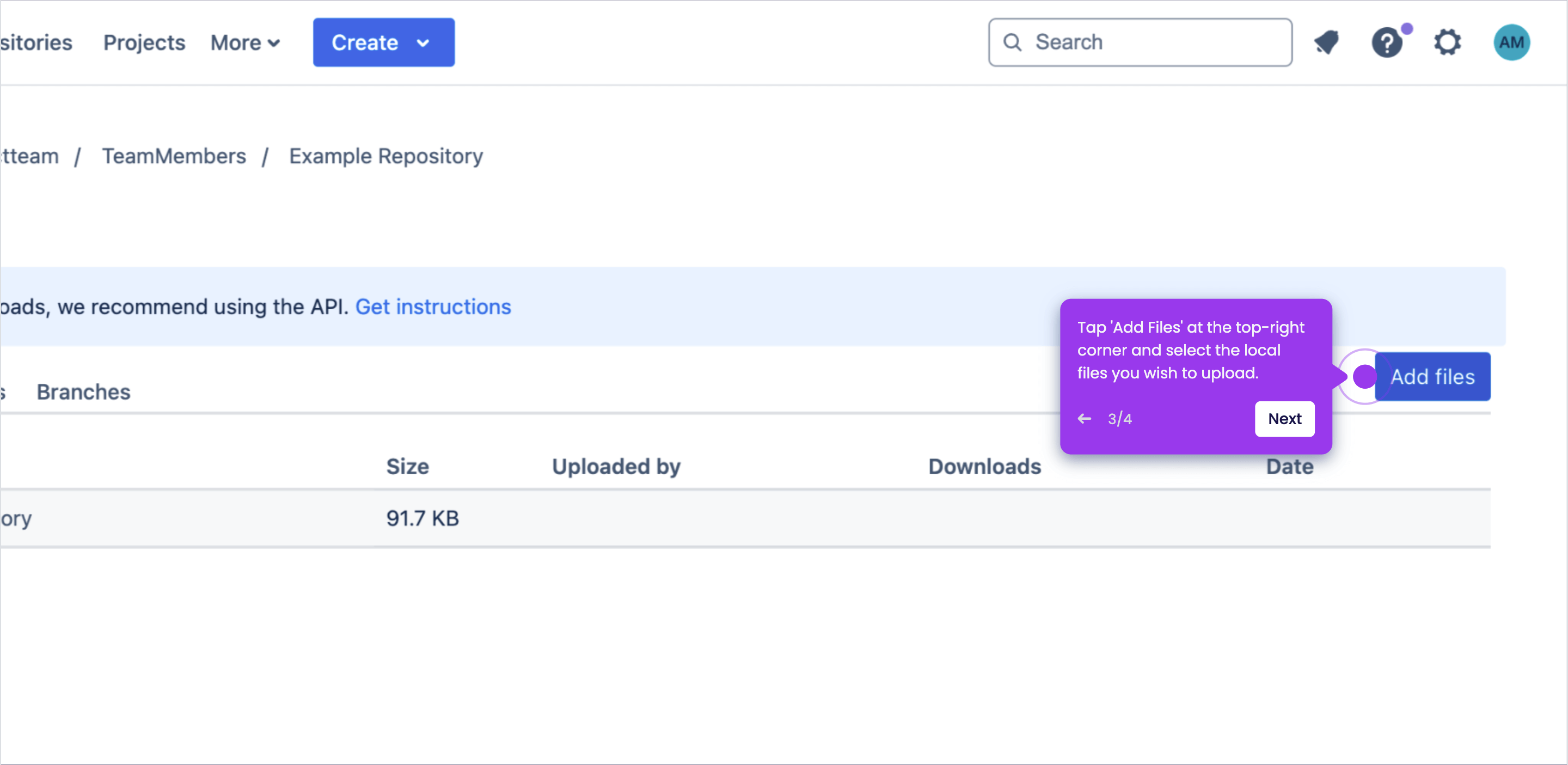Open the settings gear icon
This screenshot has height=765, width=1568.
[x=1448, y=42]
